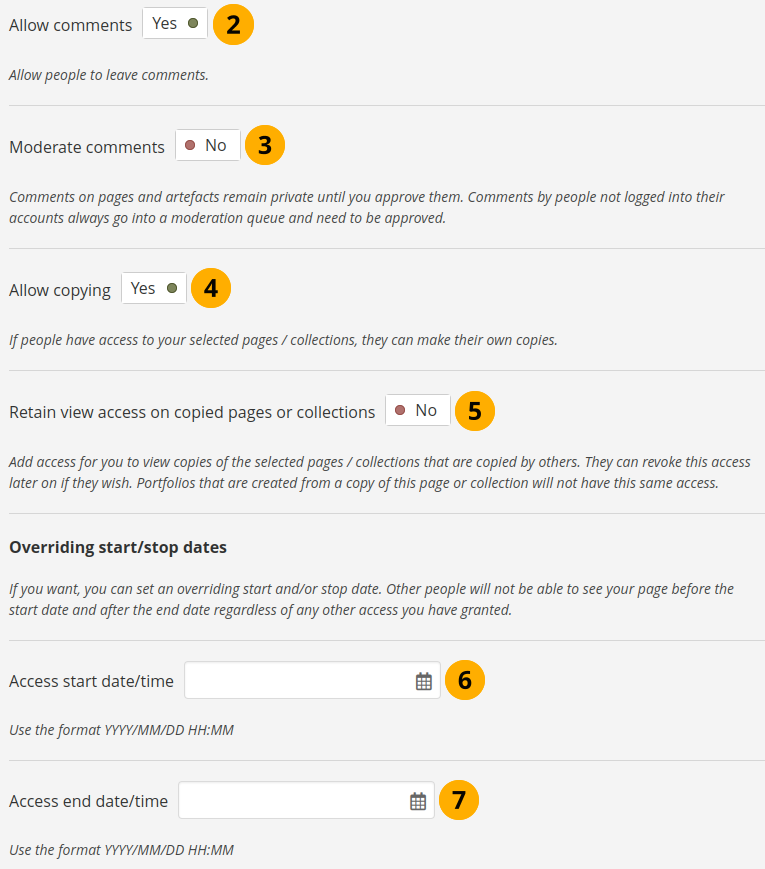This screenshot has width=765, height=869.
Task: Click the "Access start date/time" label
Action: pos(91,681)
